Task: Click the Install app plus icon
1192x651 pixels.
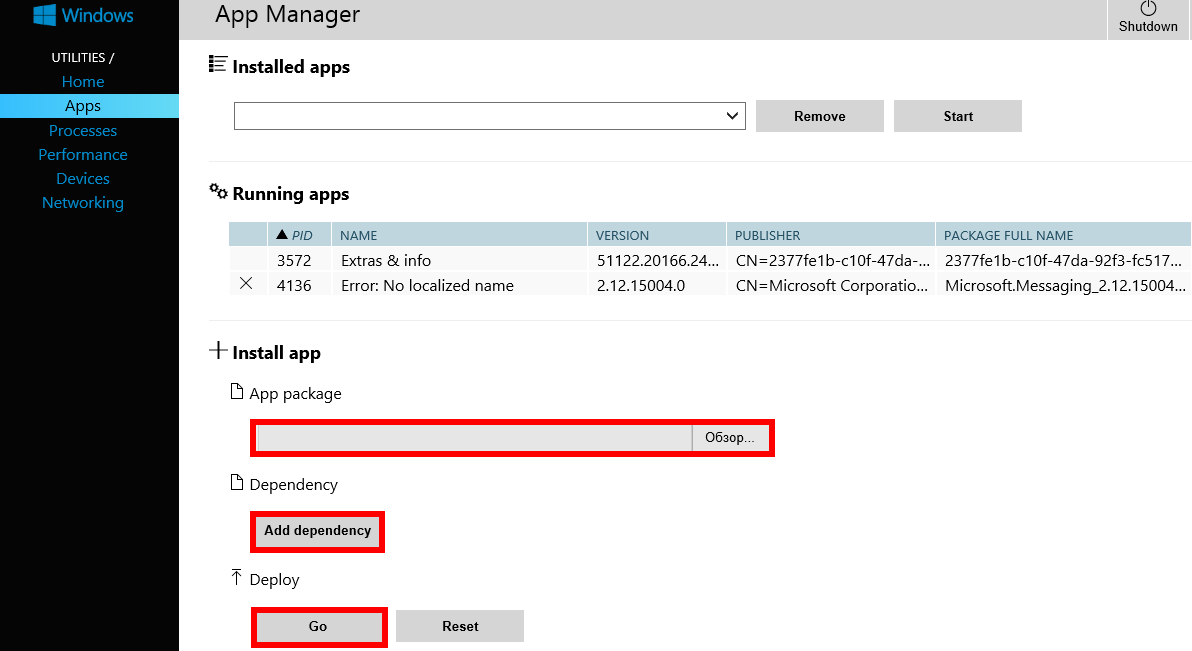Action: click(218, 350)
